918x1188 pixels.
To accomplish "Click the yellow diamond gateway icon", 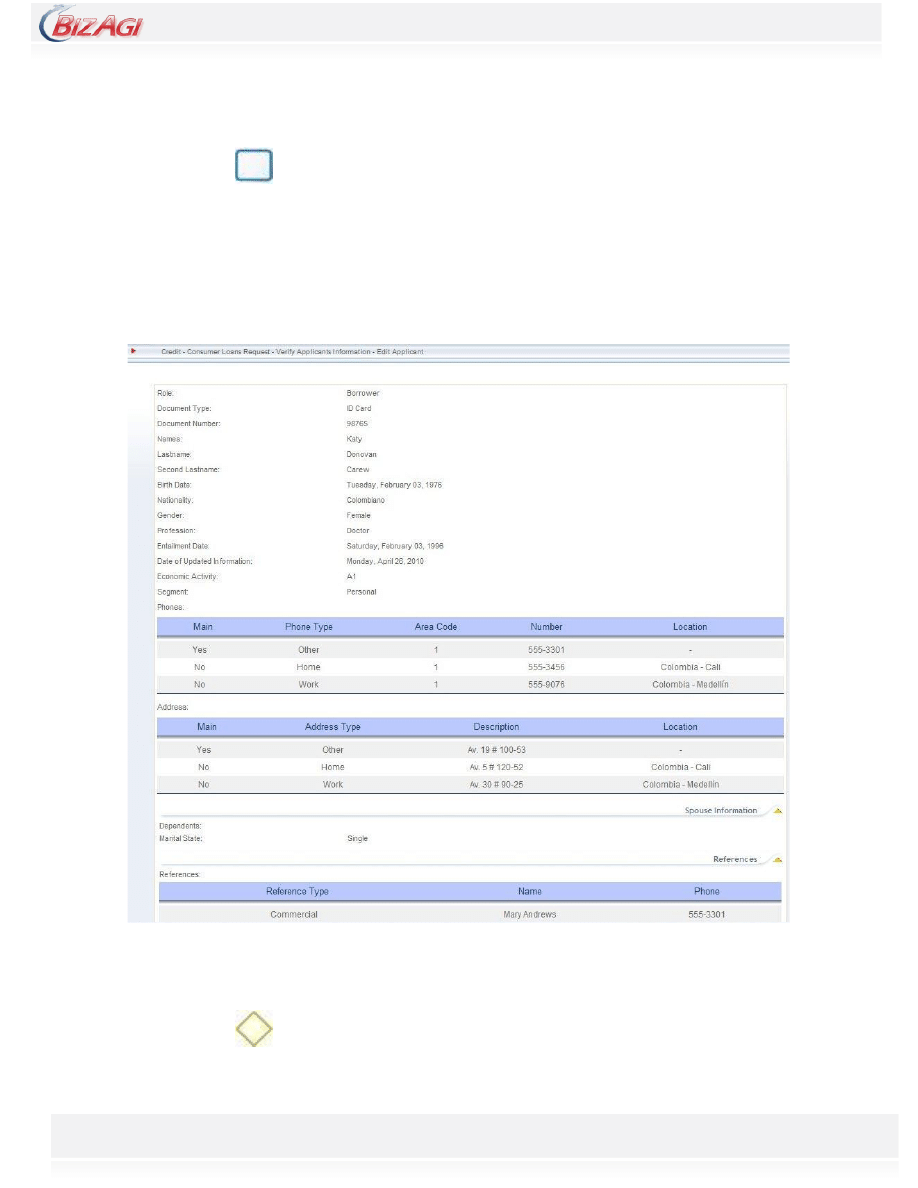I will point(254,1028).
